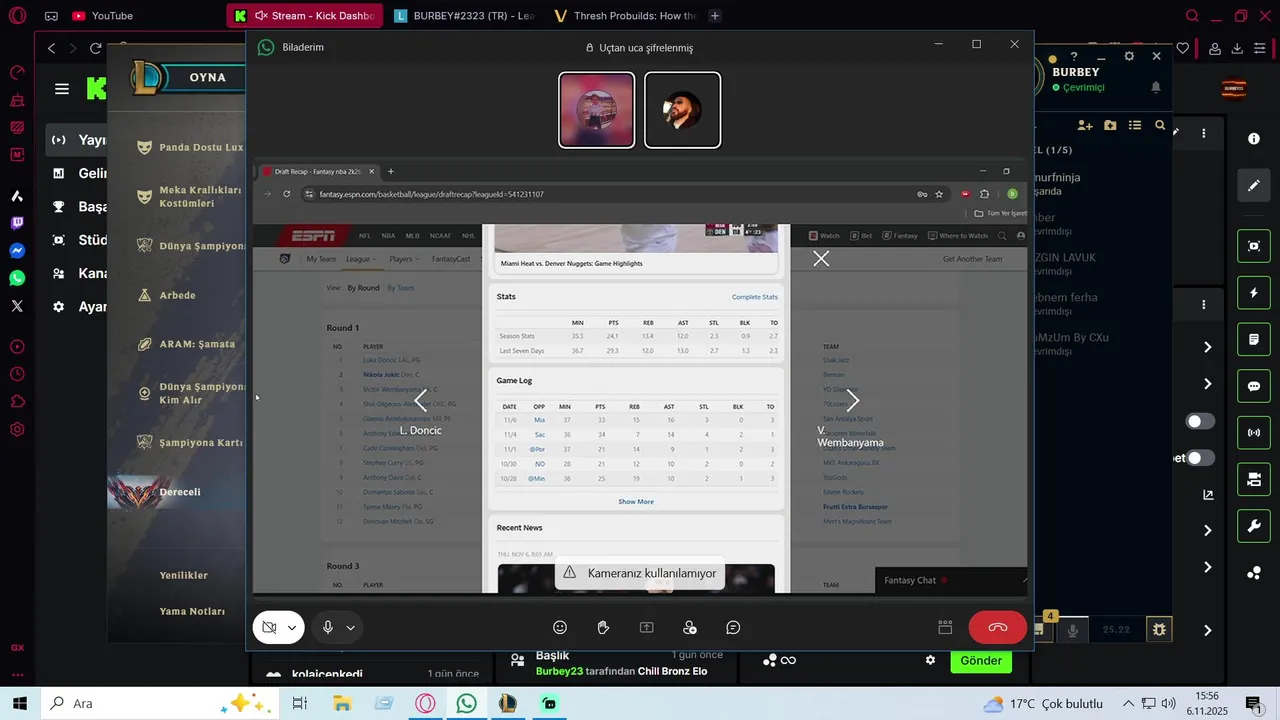
Task: Mute microphone in WhatsApp call
Action: coord(327,628)
